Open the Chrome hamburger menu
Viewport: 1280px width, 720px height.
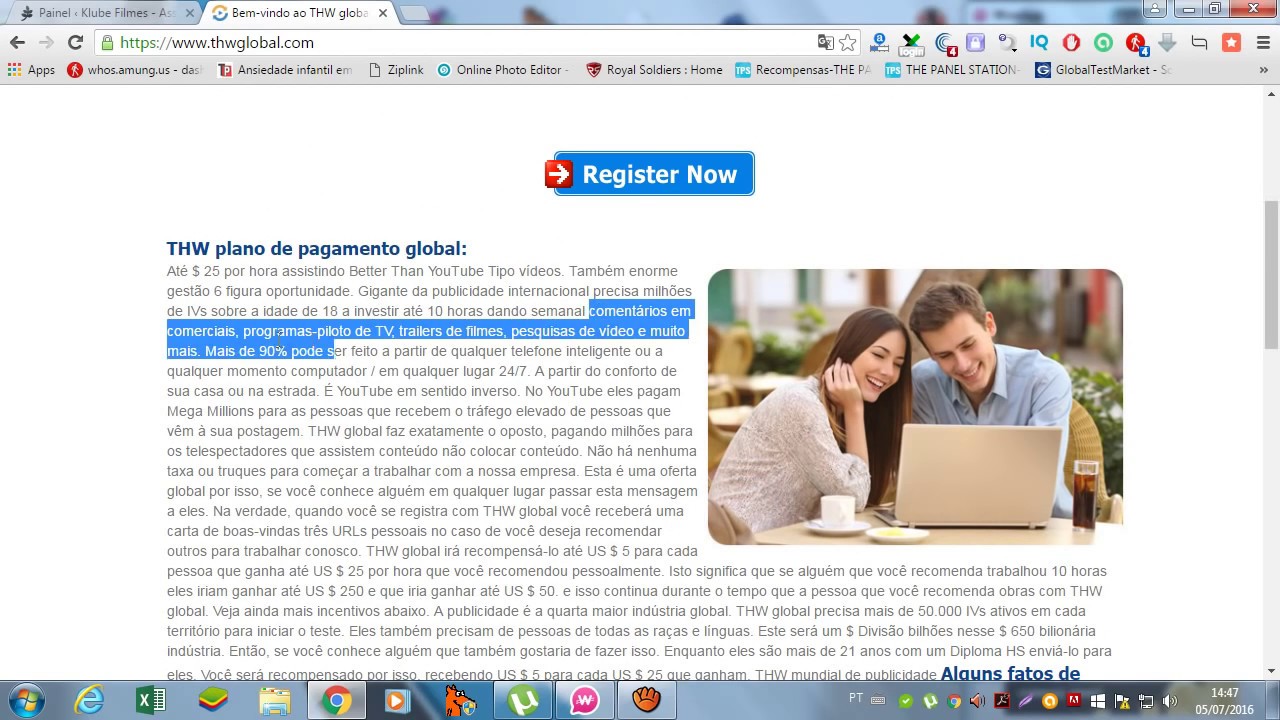pyautogui.click(x=1261, y=43)
